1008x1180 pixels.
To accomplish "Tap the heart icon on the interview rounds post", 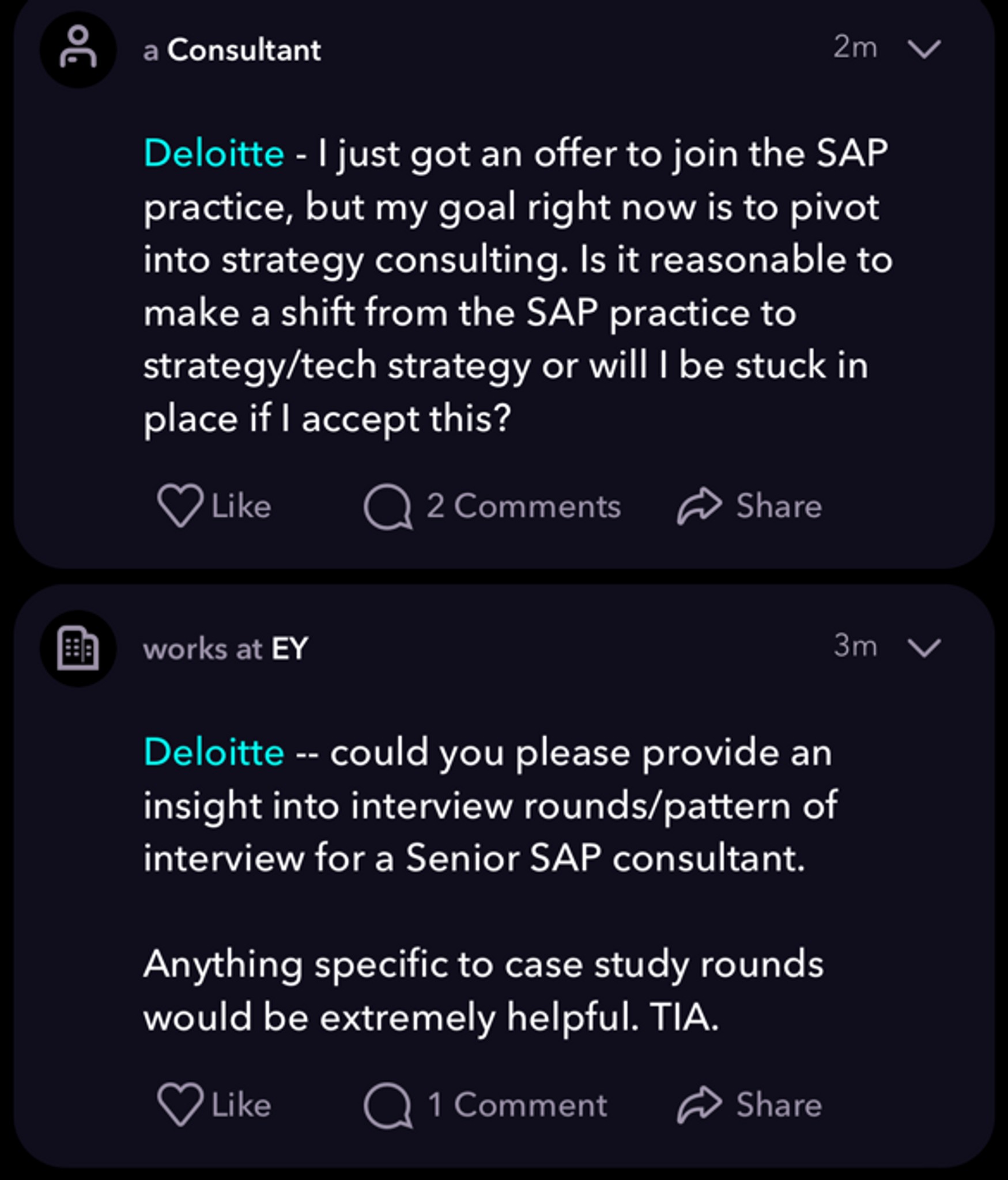I will (180, 1105).
